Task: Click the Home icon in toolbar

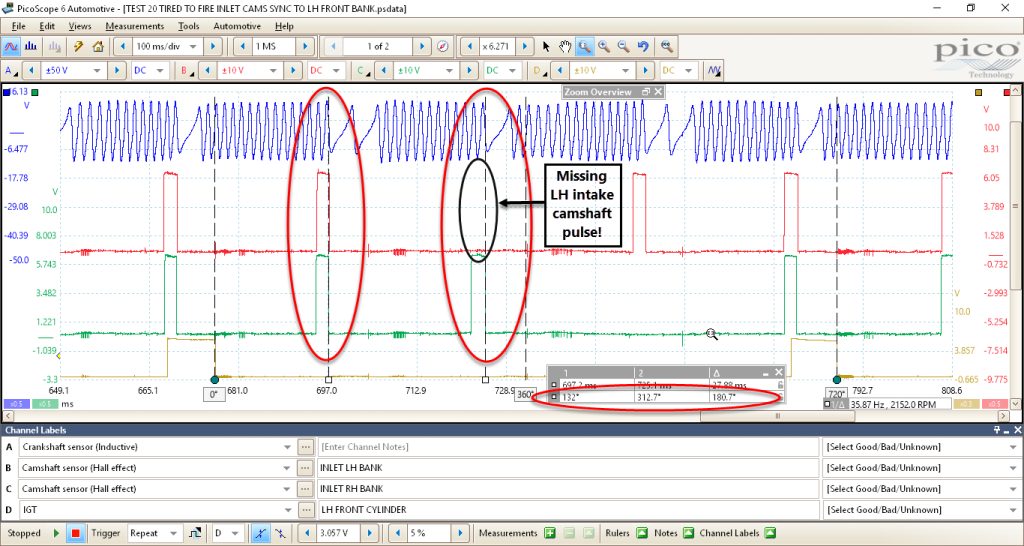Action: 98,46
